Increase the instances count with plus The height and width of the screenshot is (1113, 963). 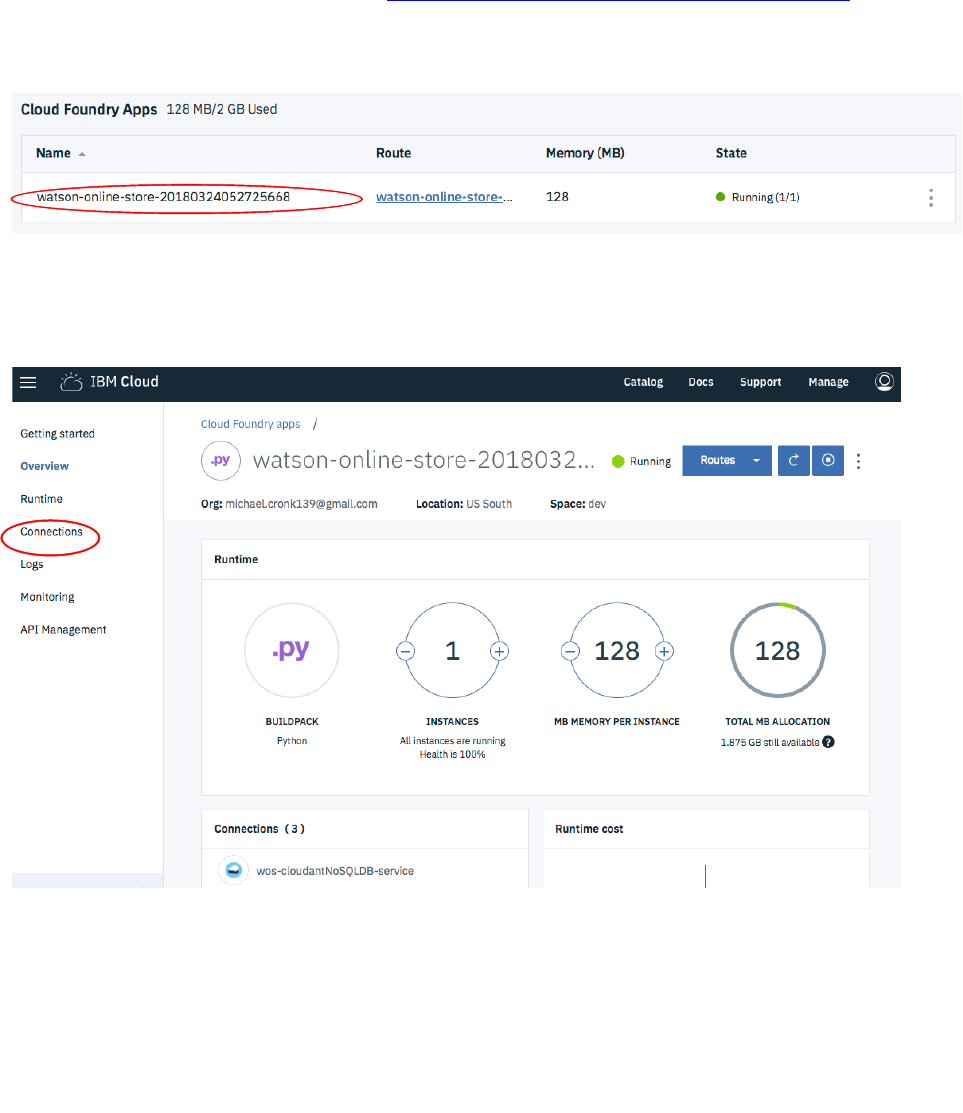500,651
